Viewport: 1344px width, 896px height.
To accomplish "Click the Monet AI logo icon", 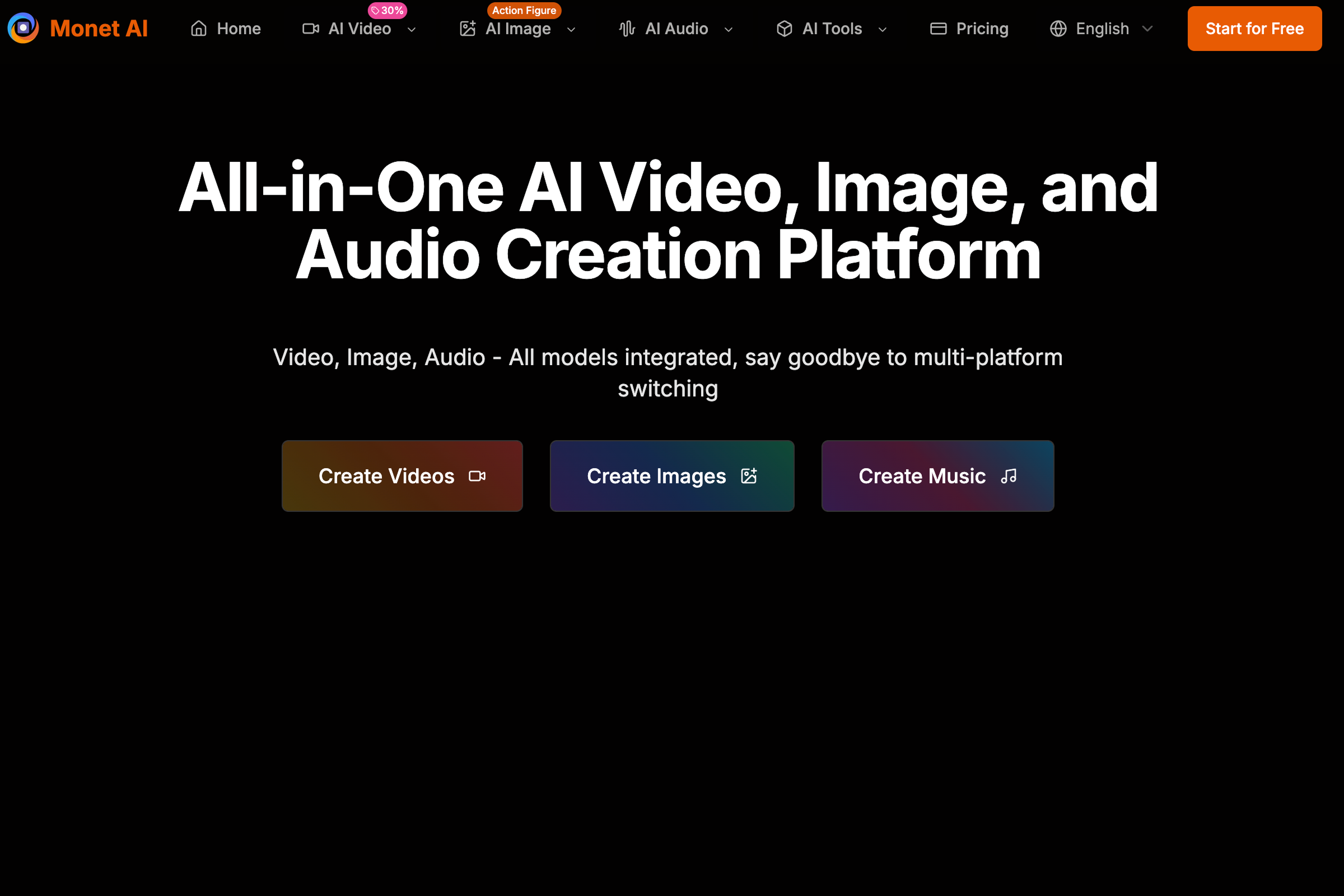I will [x=23, y=28].
